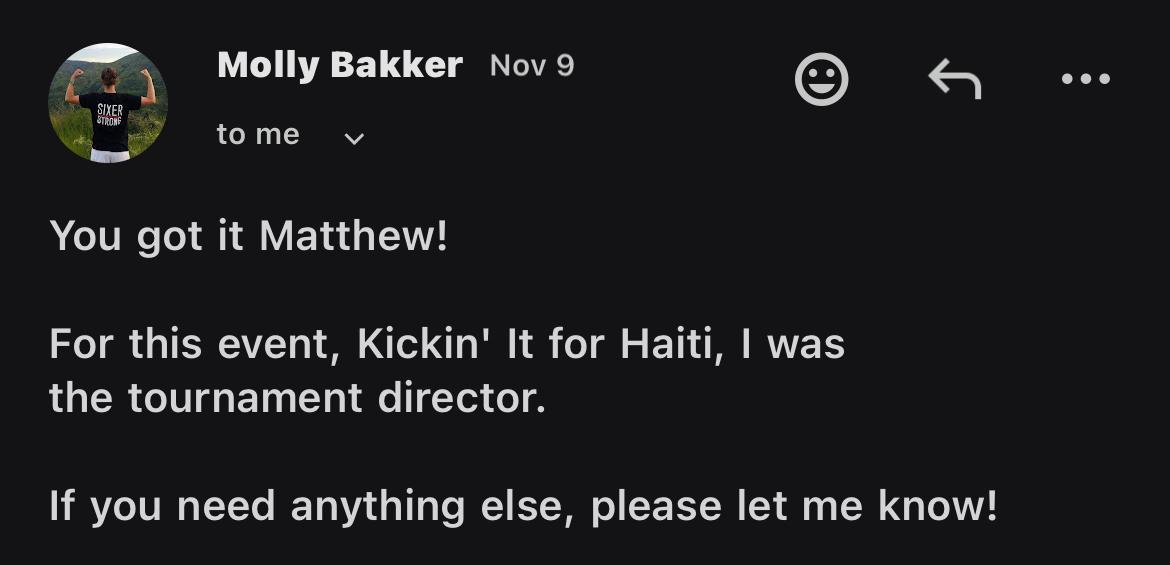This screenshot has width=1170, height=565.
Task: Click the "You got it Matthew!" line
Action: point(248,236)
